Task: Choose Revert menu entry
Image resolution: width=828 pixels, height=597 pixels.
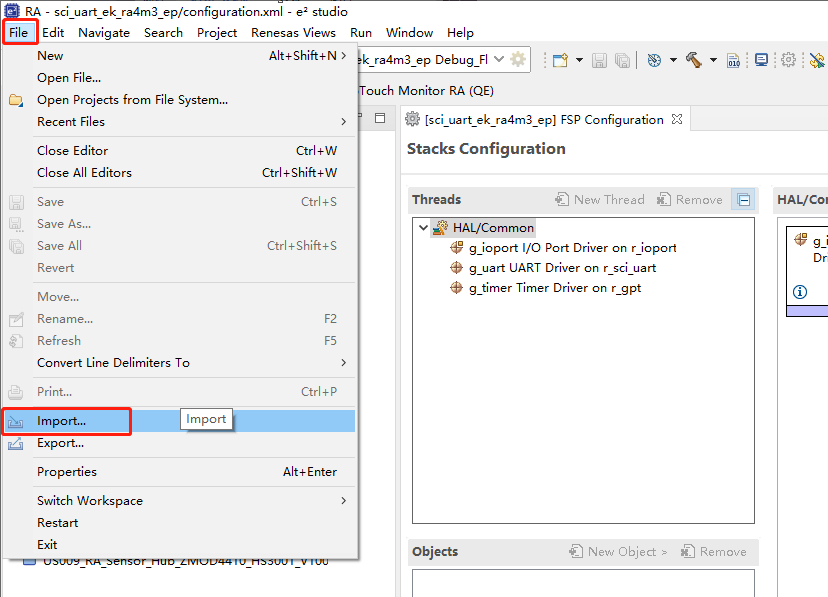Action: (x=180, y=268)
